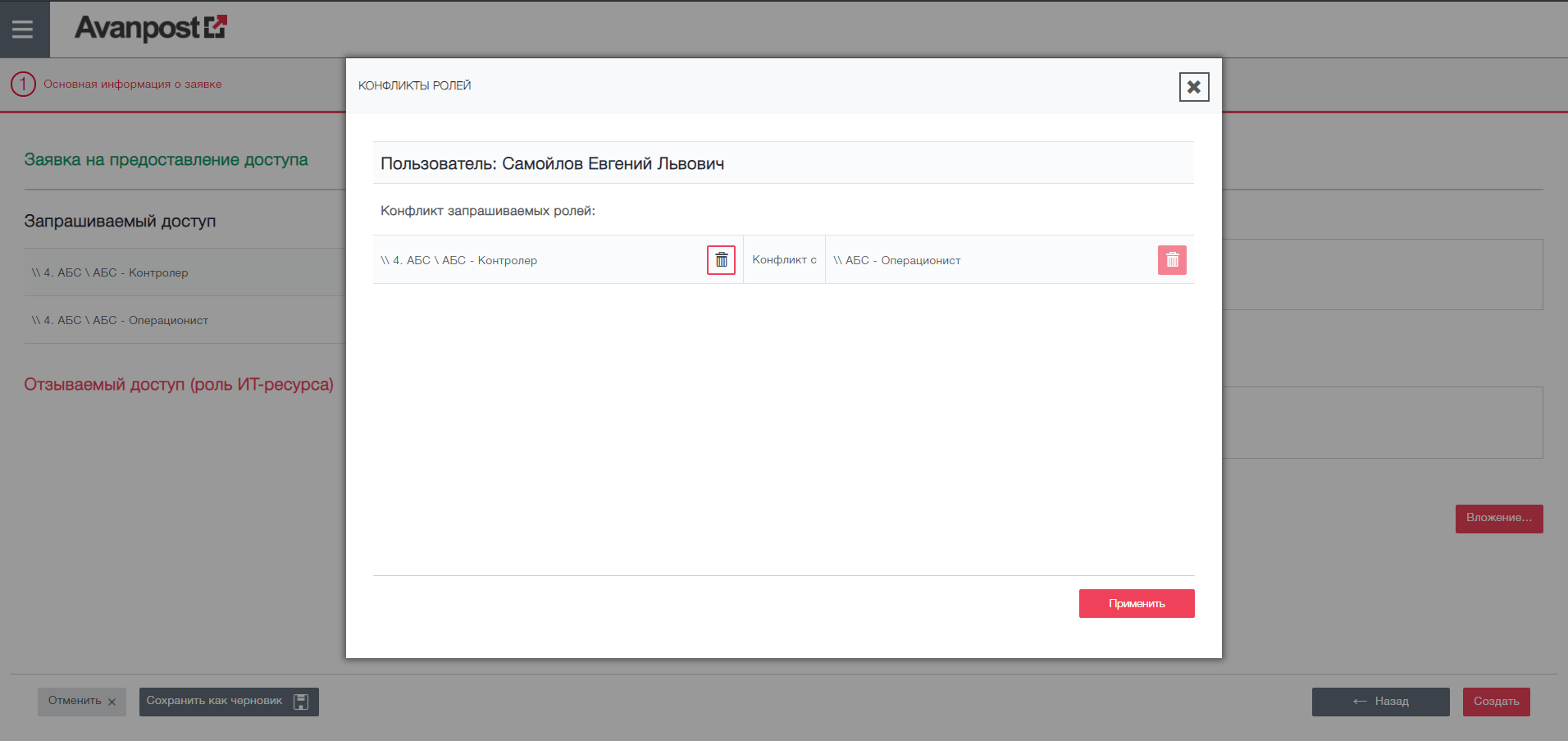Click the step 1 circle icon
The height and width of the screenshot is (741, 1568).
coord(23,84)
